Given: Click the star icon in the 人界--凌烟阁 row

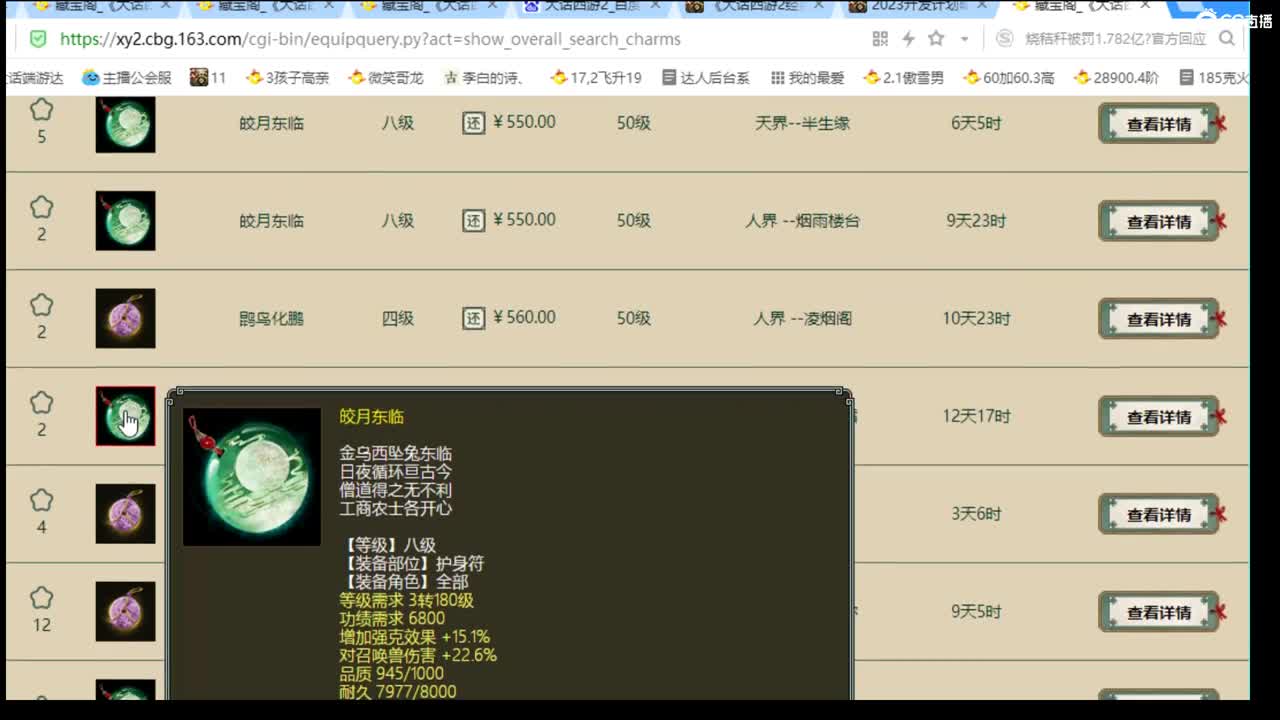Looking at the screenshot, I should click(41, 305).
